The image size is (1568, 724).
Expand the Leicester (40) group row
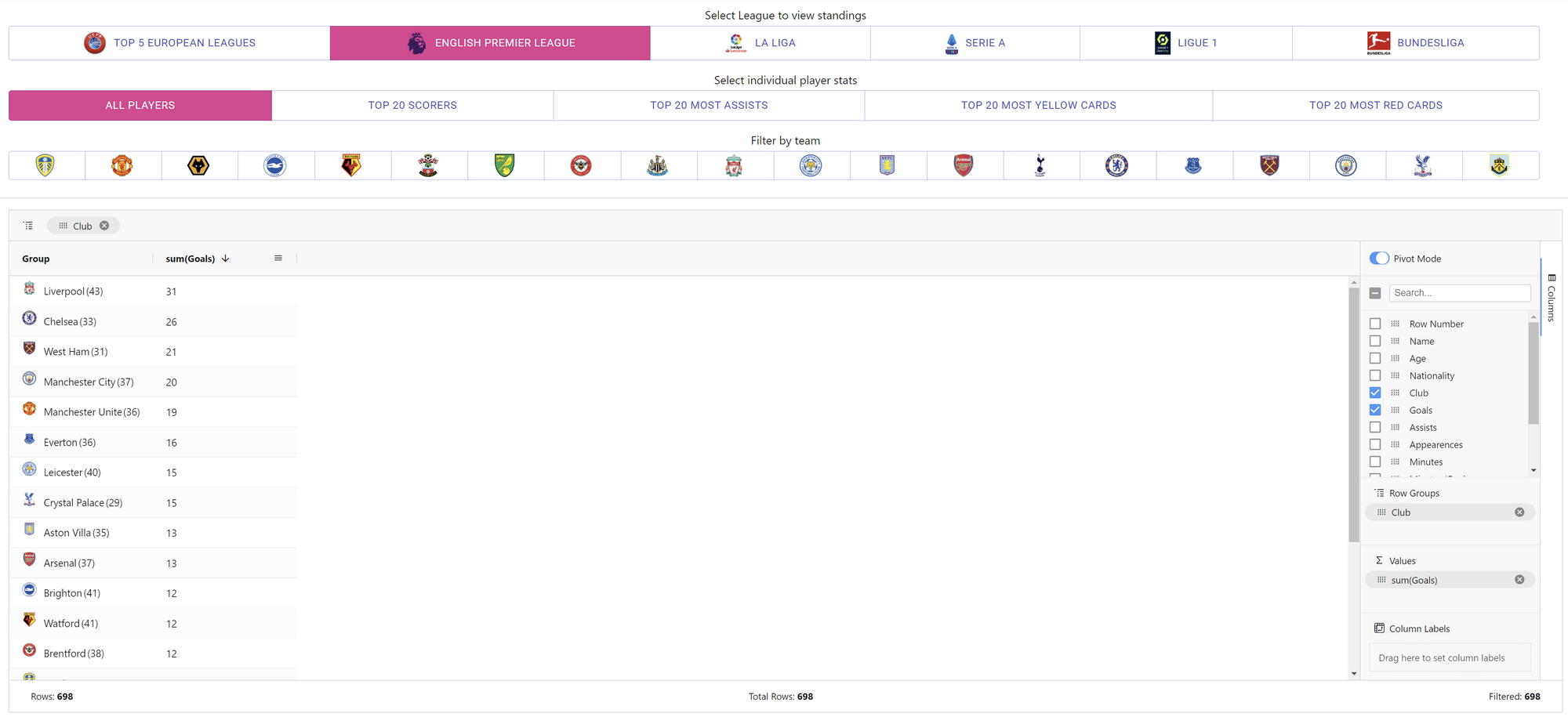[153, 472]
